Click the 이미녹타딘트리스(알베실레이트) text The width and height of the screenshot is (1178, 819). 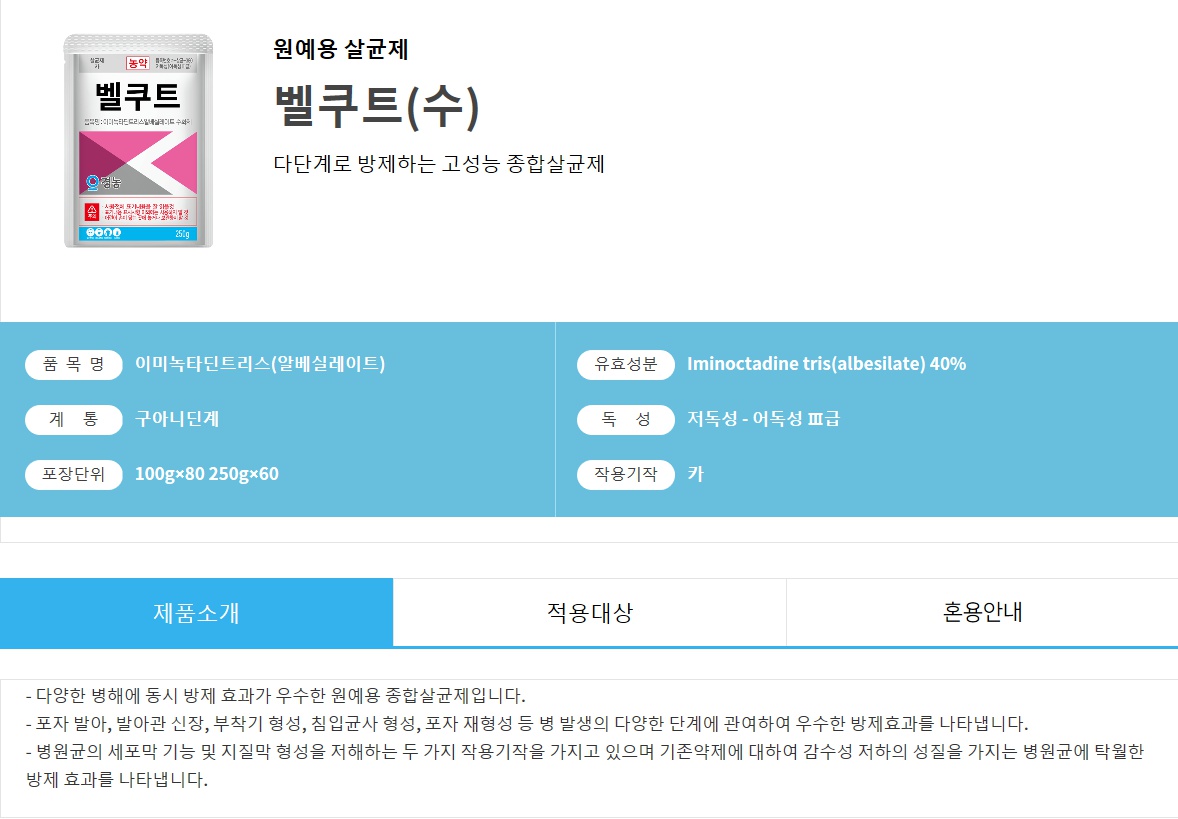tap(260, 364)
